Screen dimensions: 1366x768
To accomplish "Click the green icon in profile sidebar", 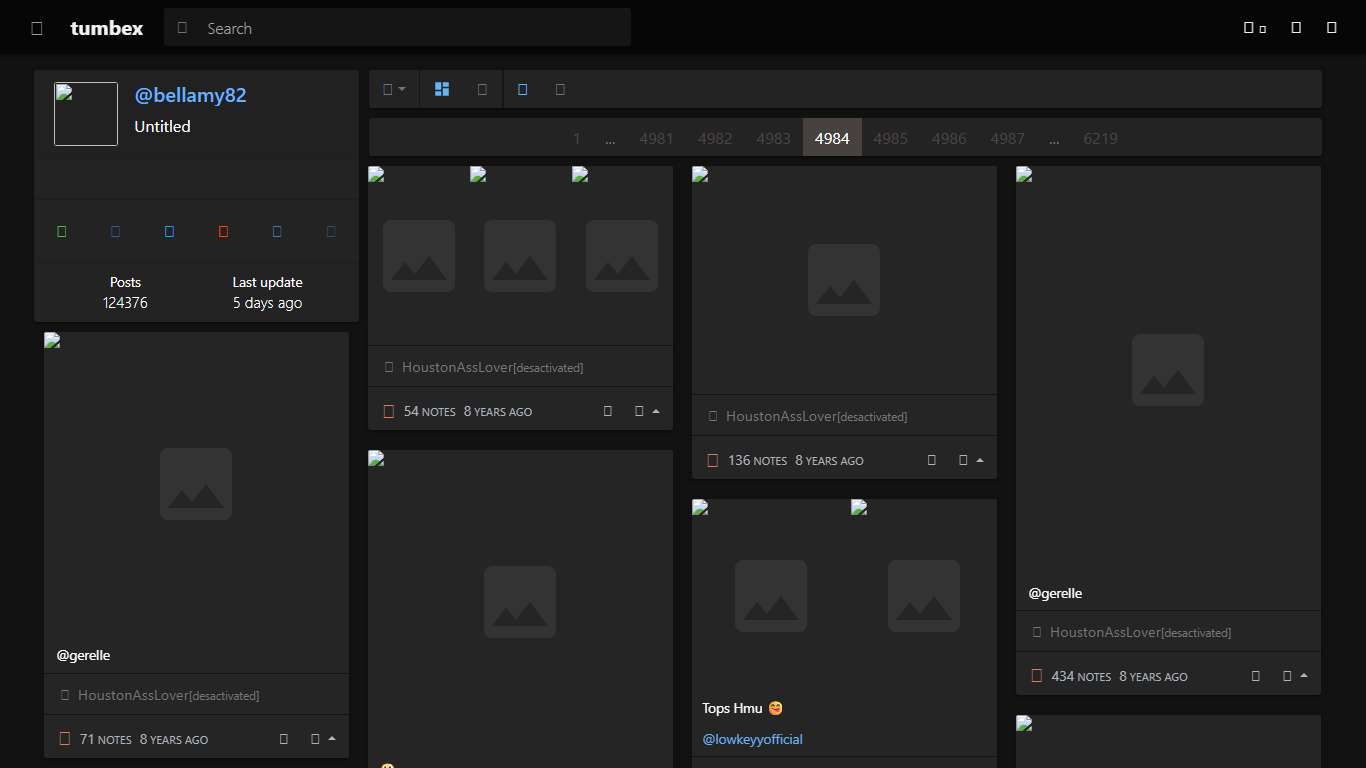I will point(62,231).
